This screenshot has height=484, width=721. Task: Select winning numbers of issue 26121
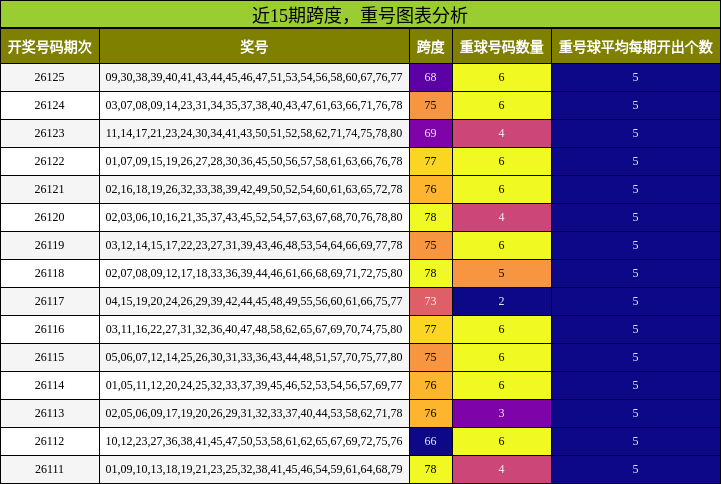254,189
